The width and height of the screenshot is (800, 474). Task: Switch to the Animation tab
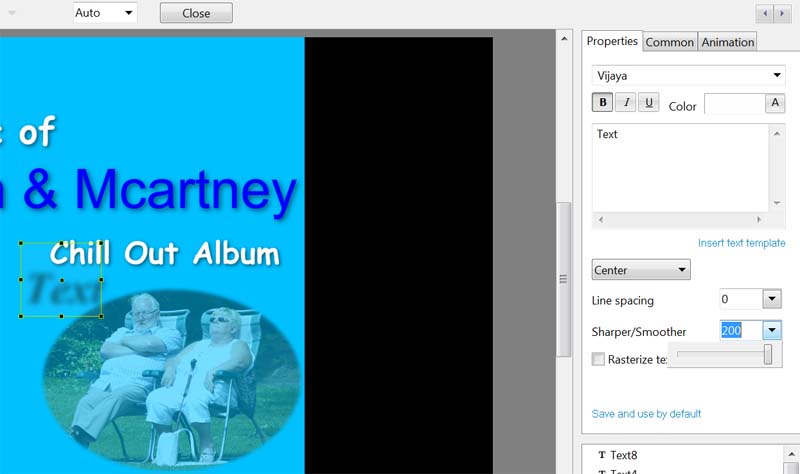coord(728,42)
